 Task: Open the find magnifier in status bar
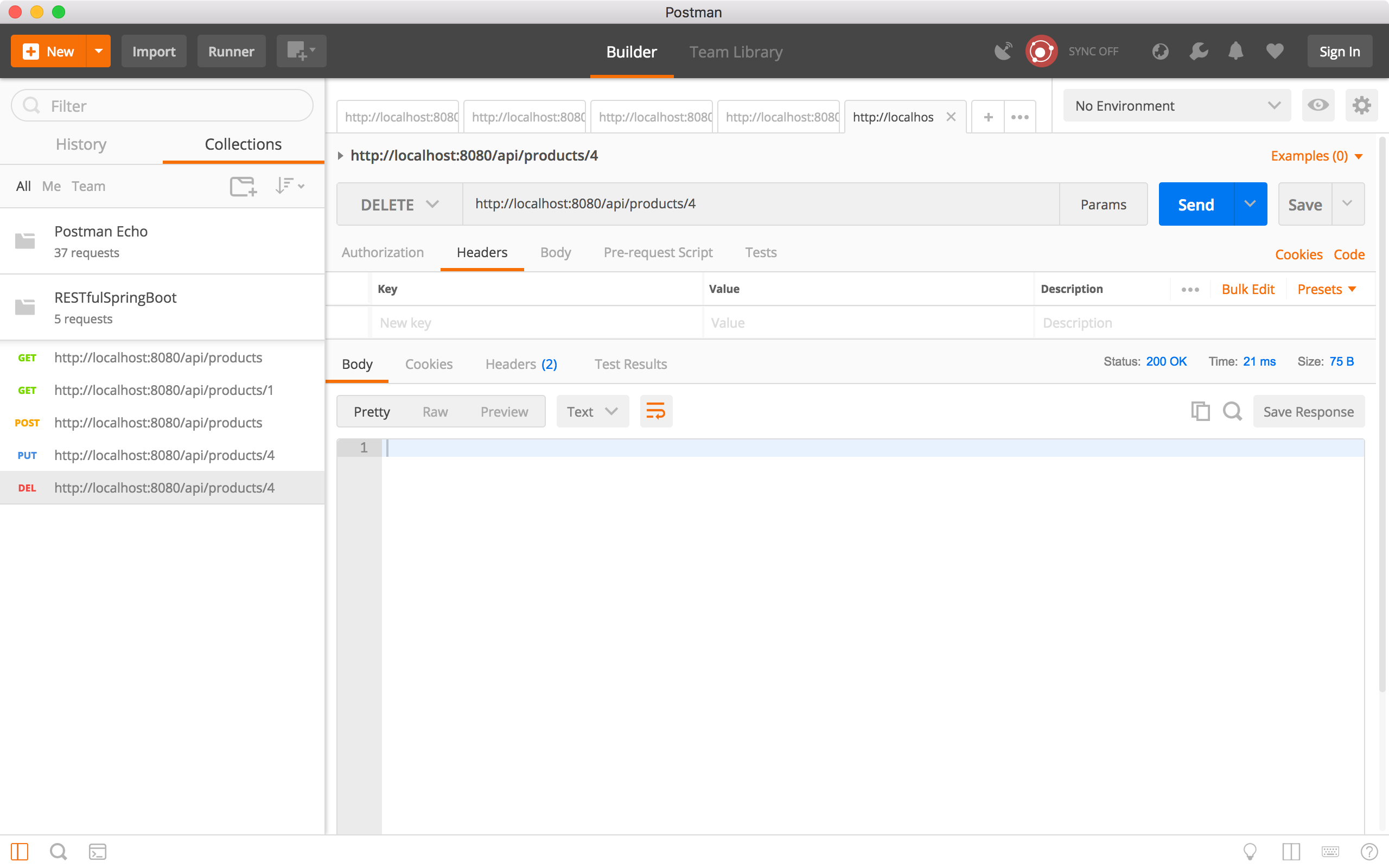coord(58,851)
